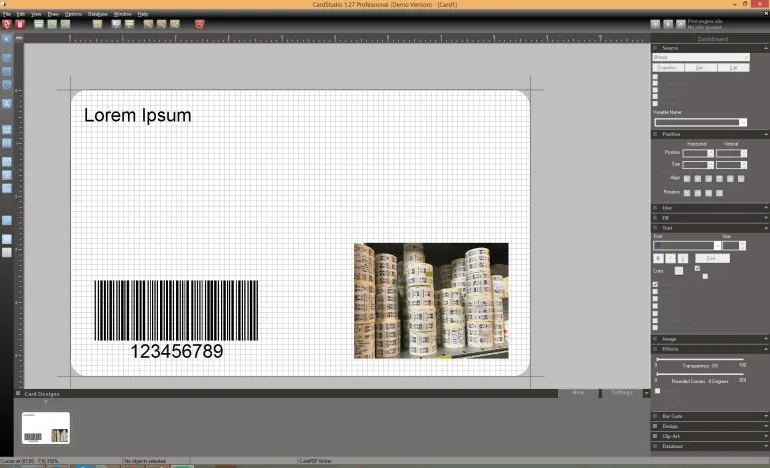Viewport: 770px width, 468px height.
Task: Open the Draw menu
Action: tap(53, 14)
